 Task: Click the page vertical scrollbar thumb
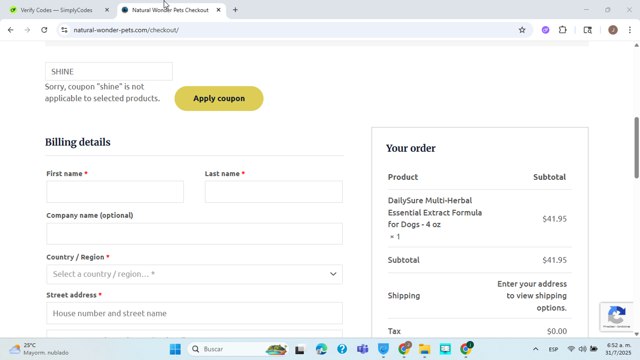636,147
